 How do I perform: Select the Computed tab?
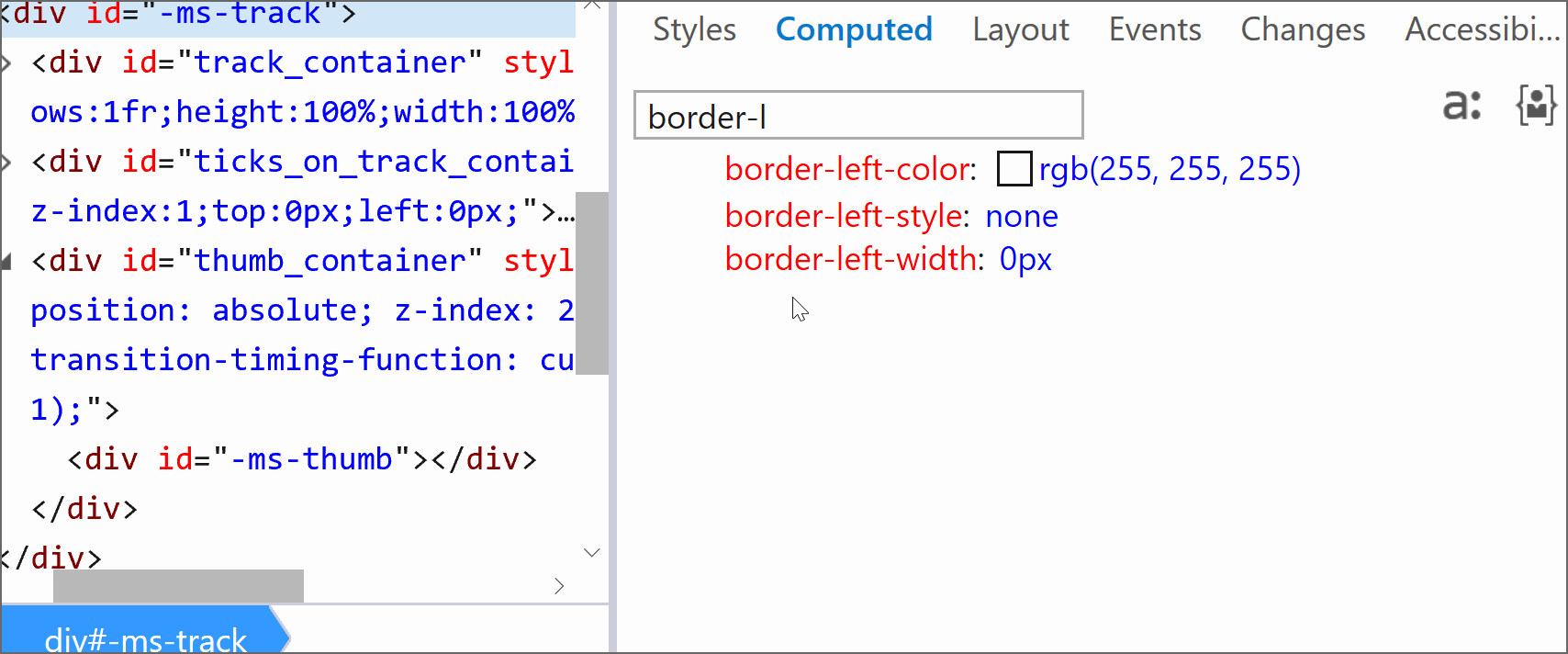tap(854, 30)
